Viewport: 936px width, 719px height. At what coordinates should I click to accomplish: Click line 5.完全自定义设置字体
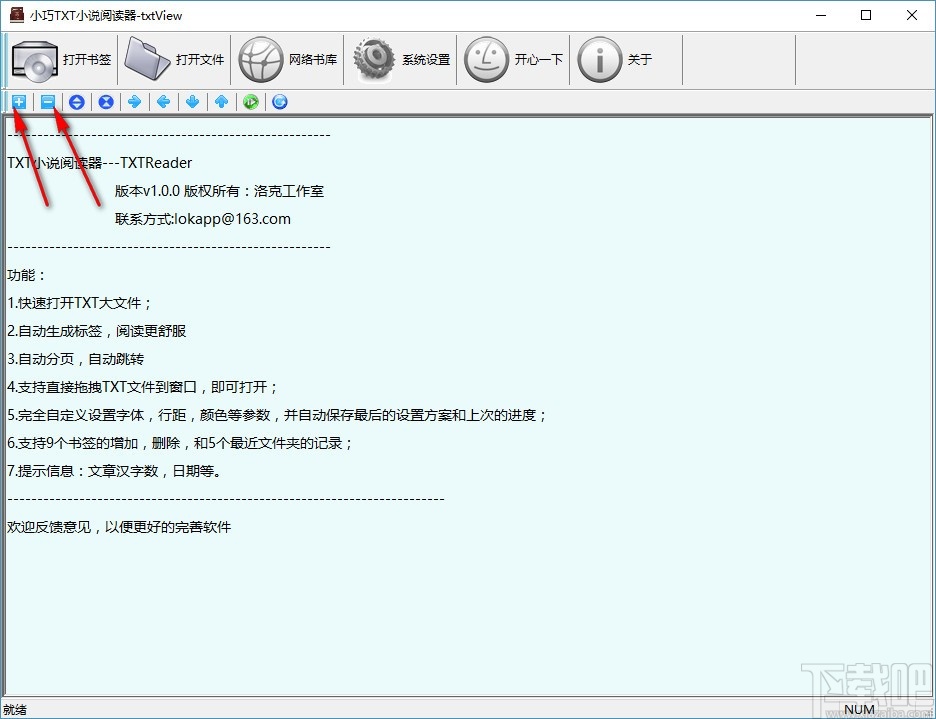[x=278, y=416]
